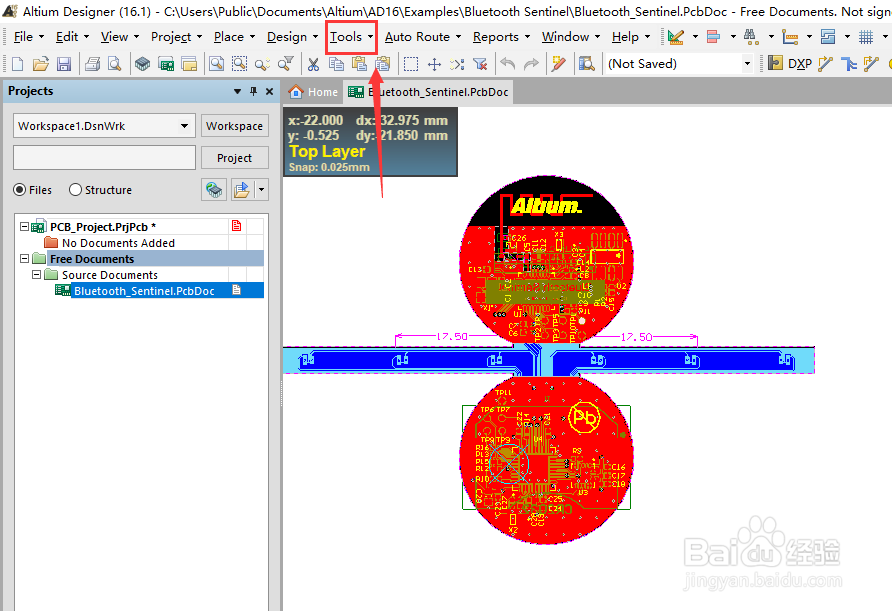Open an existing document via folder icon
The image size is (892, 611).
pyautogui.click(x=40, y=64)
